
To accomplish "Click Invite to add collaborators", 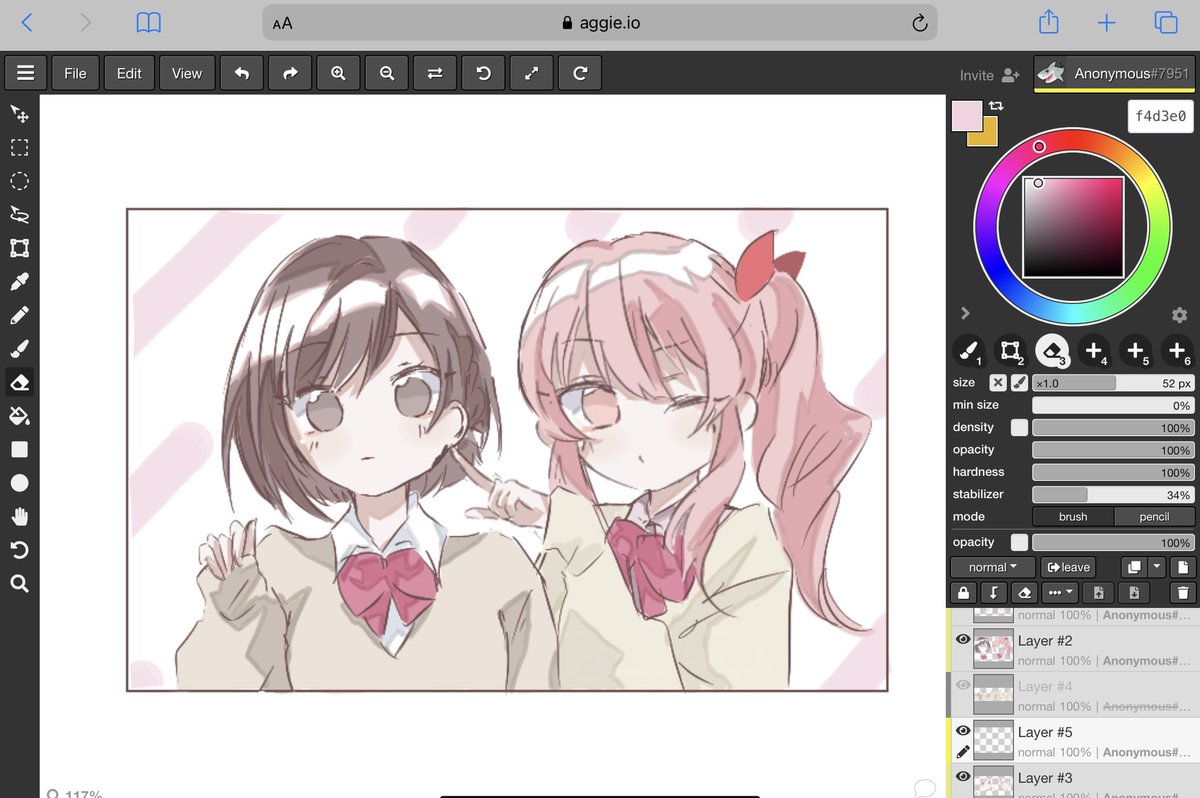I will point(989,75).
